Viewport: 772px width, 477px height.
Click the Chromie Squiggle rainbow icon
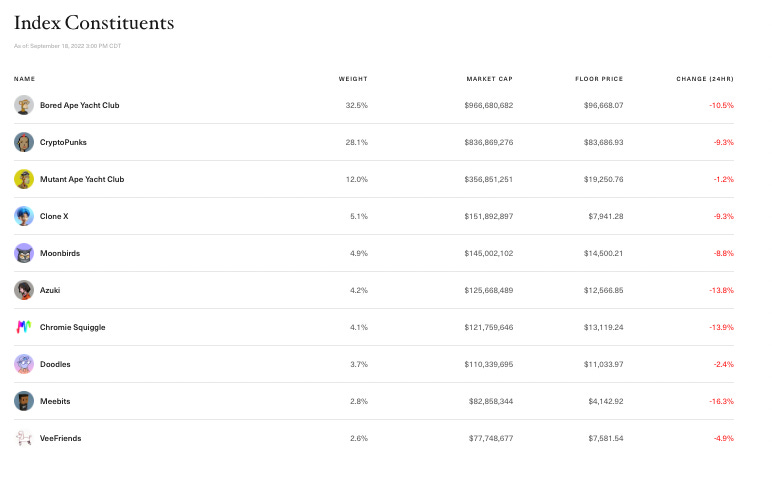24,327
